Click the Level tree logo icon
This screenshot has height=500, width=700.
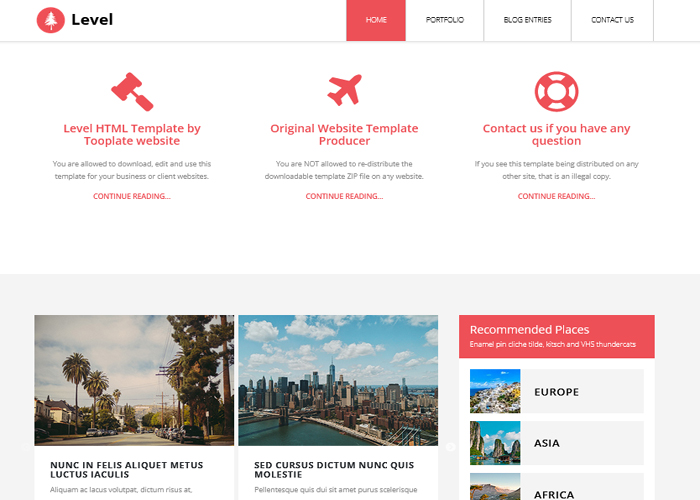pyautogui.click(x=50, y=20)
